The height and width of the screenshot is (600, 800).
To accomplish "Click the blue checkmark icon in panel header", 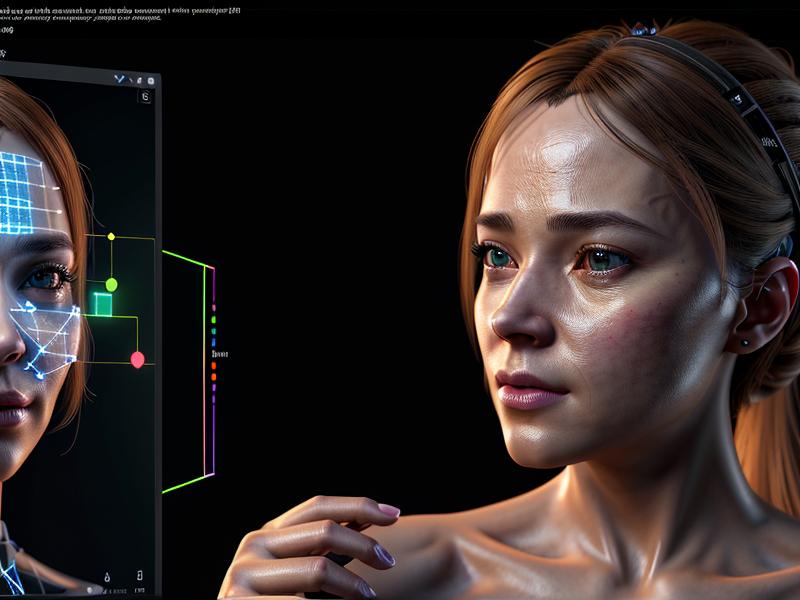I will pos(120,78).
